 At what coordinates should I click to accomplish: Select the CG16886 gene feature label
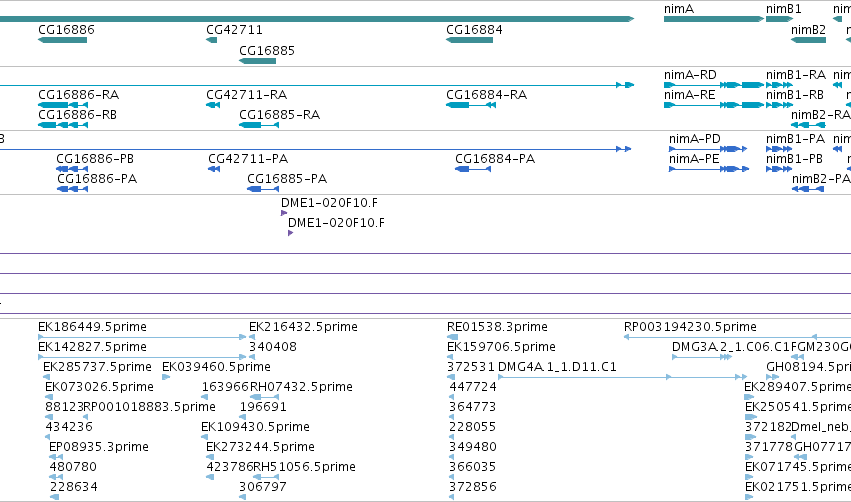coord(66,30)
